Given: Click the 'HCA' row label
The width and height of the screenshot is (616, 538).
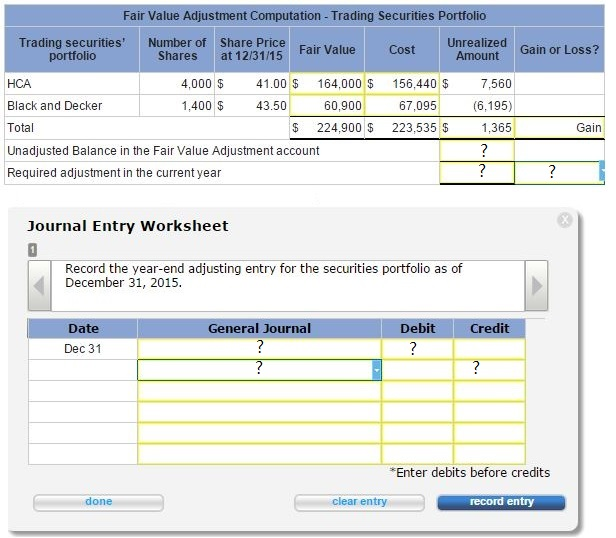Looking at the screenshot, I should (19, 83).
